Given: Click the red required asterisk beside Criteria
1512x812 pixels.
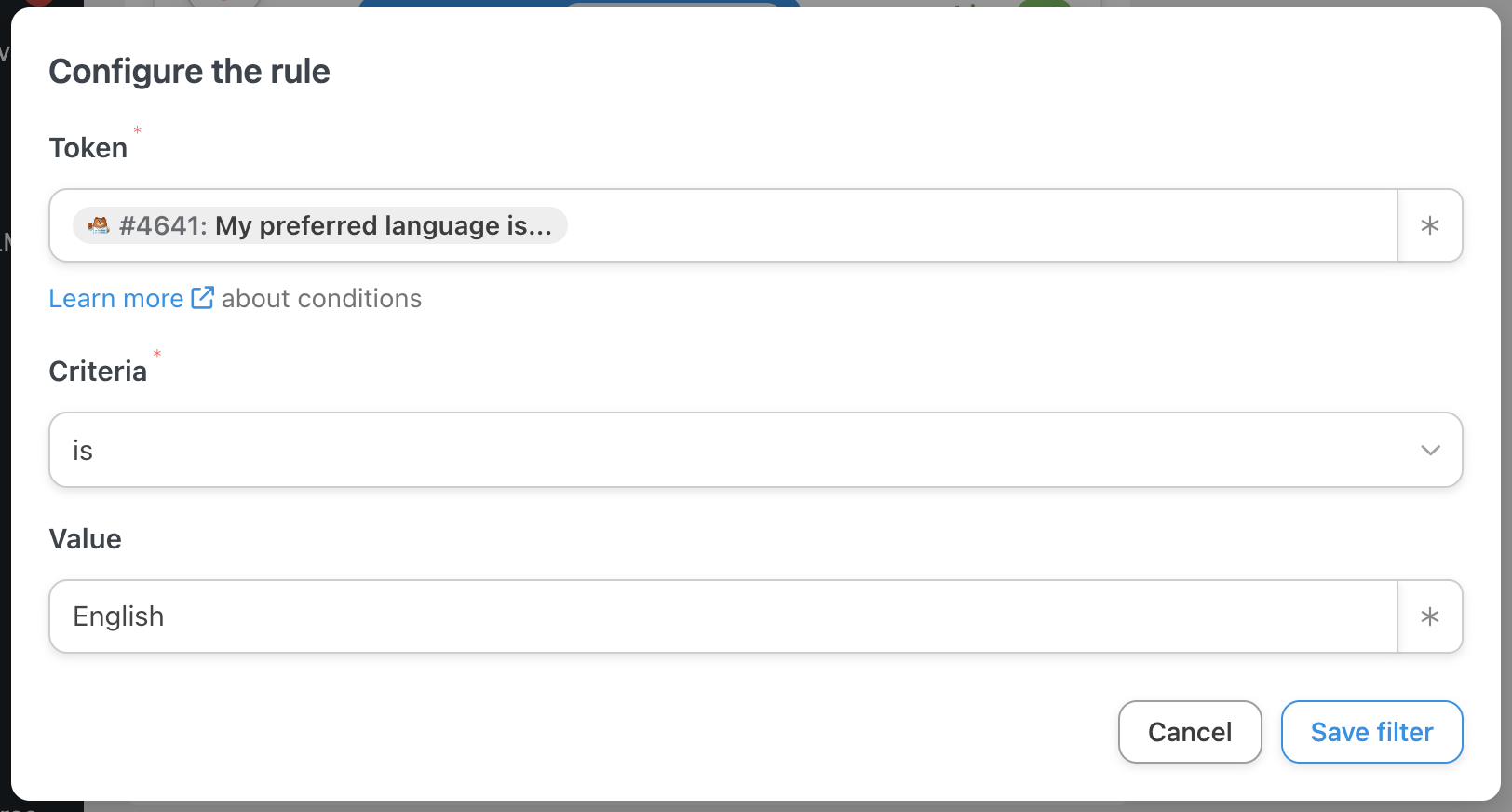Looking at the screenshot, I should [157, 353].
